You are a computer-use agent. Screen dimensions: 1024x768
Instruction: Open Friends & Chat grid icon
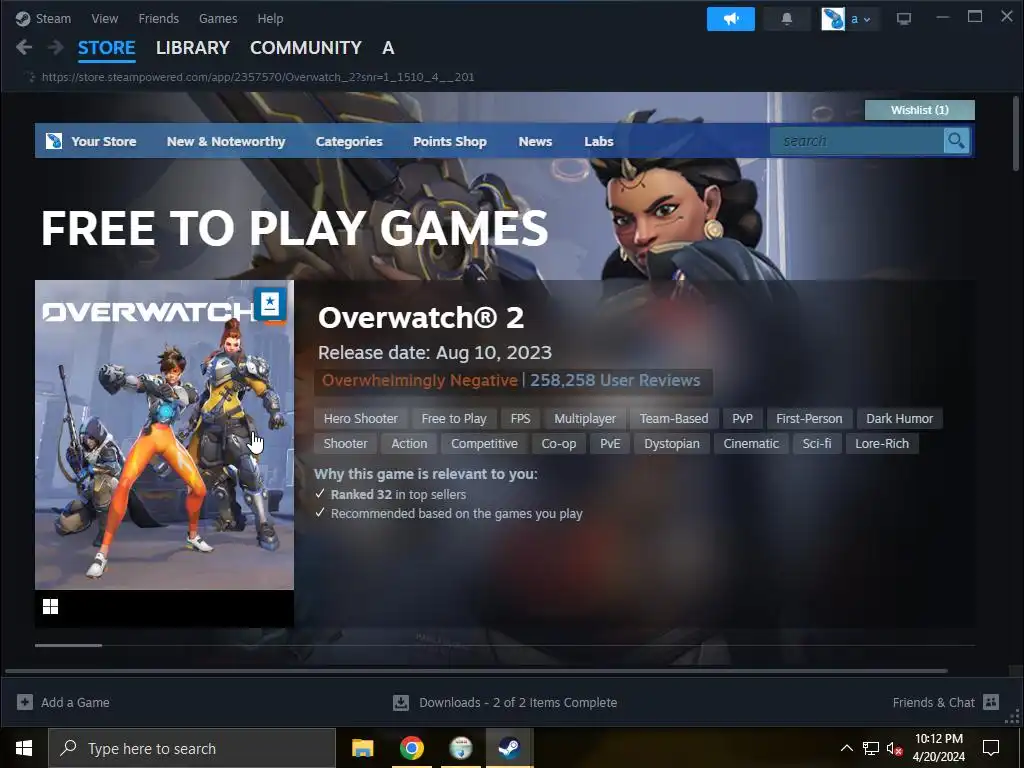point(991,702)
